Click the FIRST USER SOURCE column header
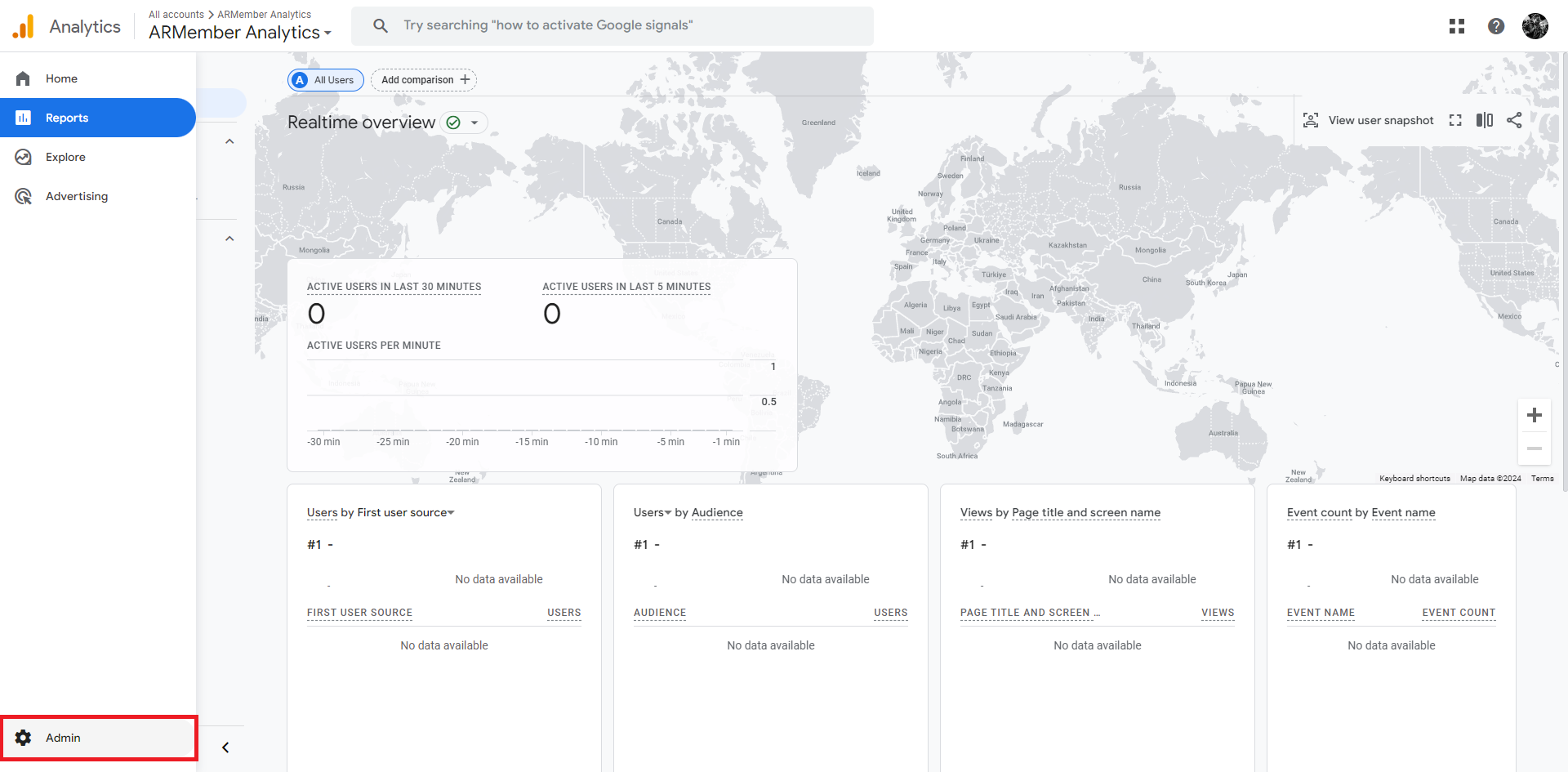1568x772 pixels. click(x=359, y=613)
